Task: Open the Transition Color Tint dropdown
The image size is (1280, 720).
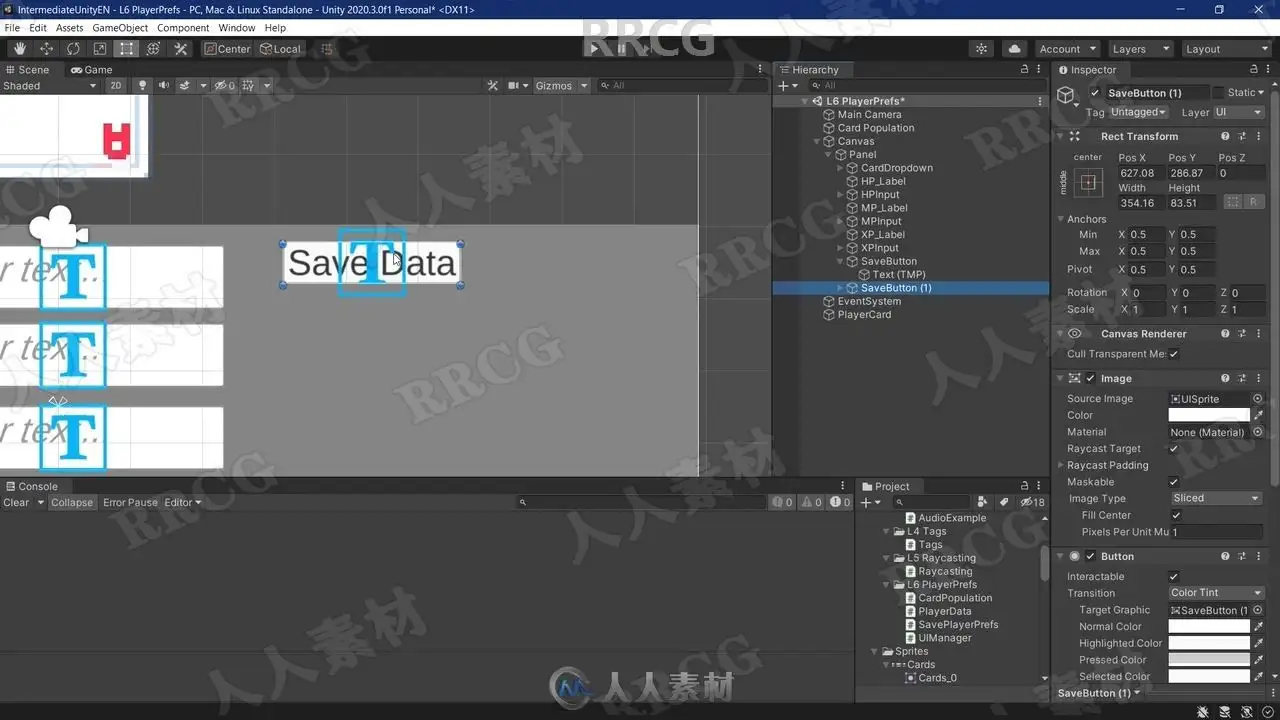Action: tap(1216, 593)
